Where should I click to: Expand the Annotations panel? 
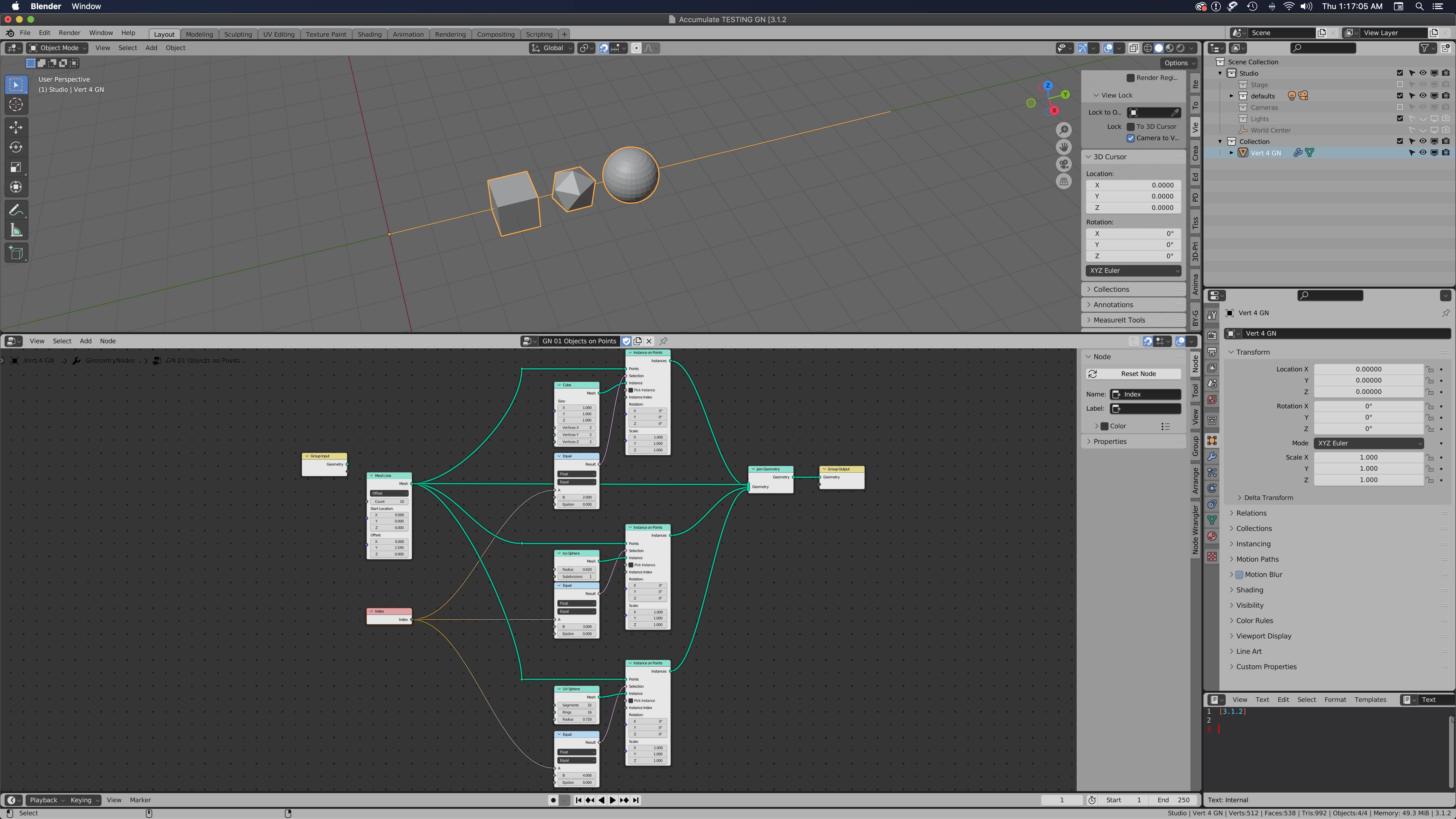tap(1133, 304)
